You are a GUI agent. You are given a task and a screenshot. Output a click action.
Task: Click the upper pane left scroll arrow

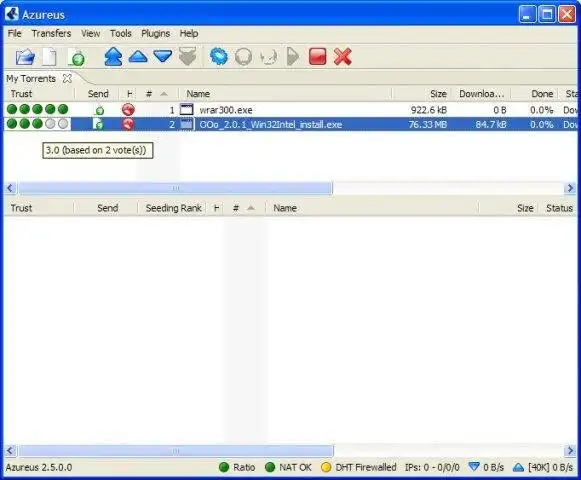[x=10, y=188]
